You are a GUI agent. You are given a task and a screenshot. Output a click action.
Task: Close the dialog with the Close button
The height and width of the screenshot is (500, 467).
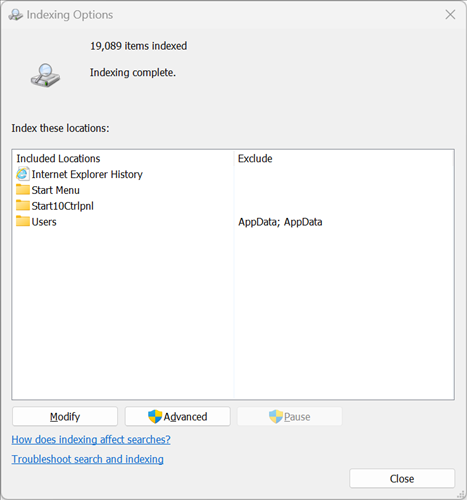click(x=402, y=479)
